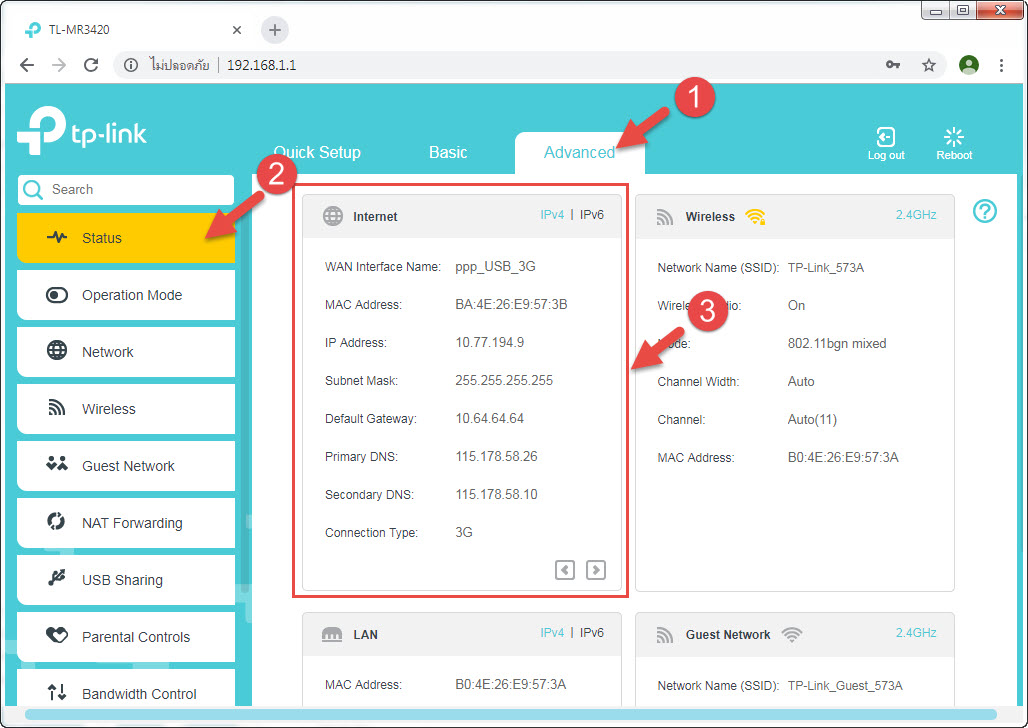This screenshot has width=1028, height=728.
Task: Open the Status menu item
Action: 126,238
